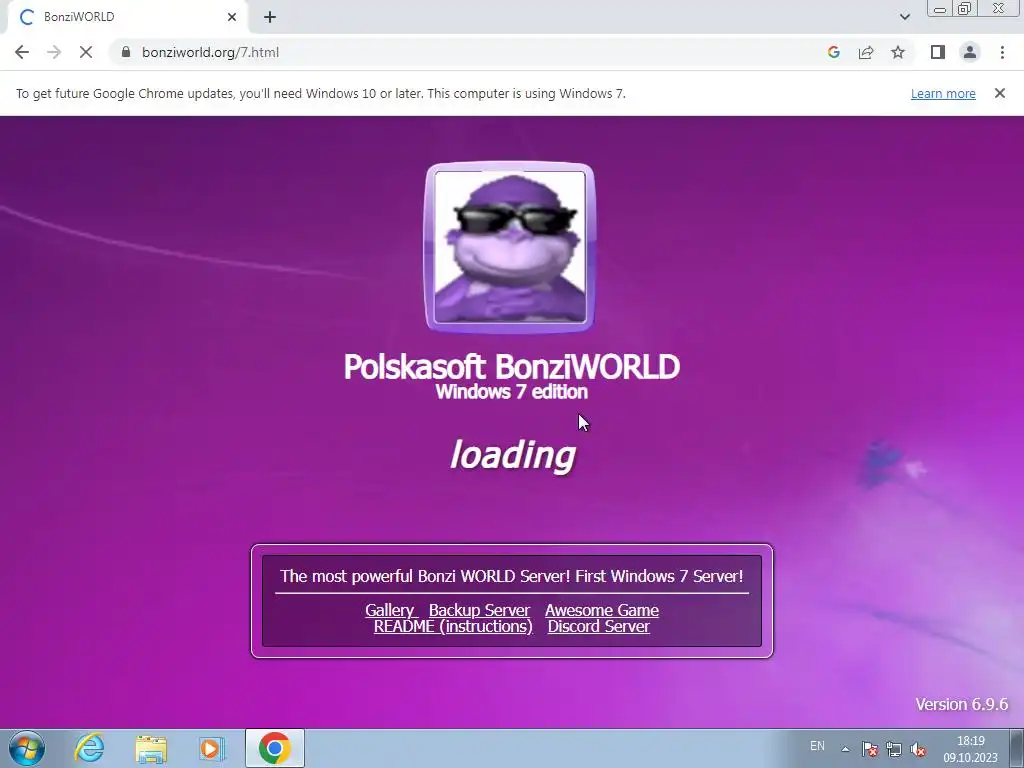Click the most powerful Bonzi WORLD Server text
This screenshot has height=768, width=1024.
click(511, 576)
